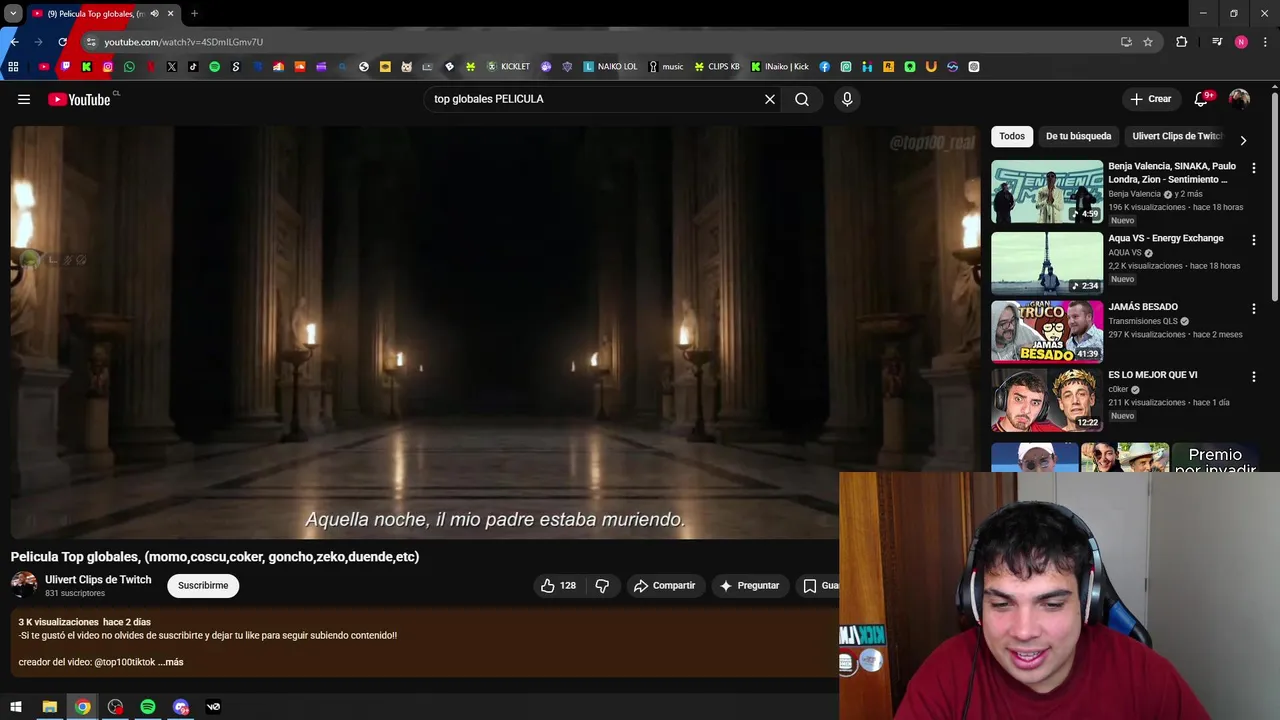Open options menu for Aqua VS video
Viewport: 1280px width, 720px height.
click(x=1254, y=240)
